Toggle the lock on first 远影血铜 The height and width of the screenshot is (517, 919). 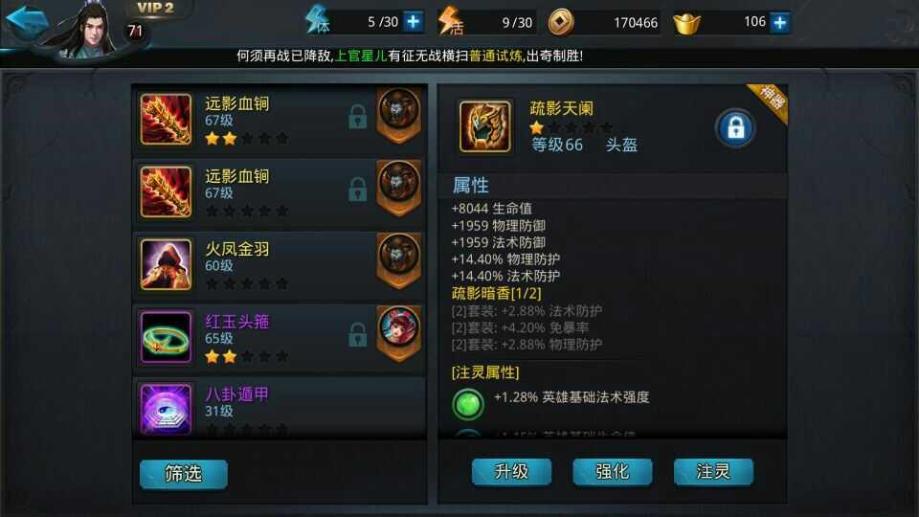[358, 117]
